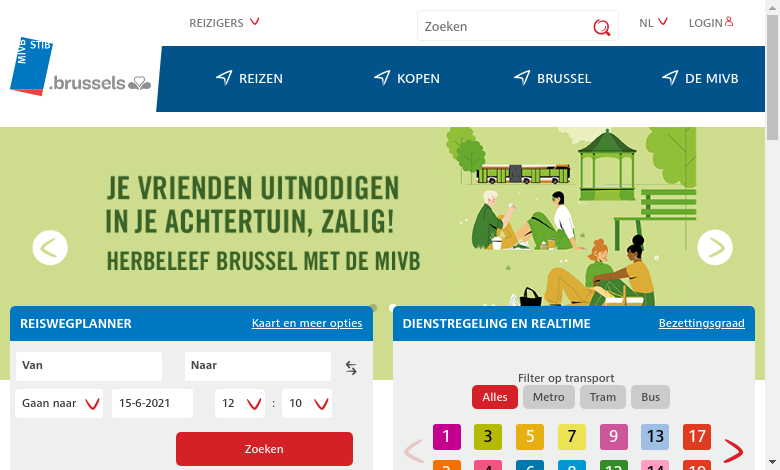Viewport: 780px width, 470px height.
Task: Filter transport by Tram
Action: (x=603, y=397)
